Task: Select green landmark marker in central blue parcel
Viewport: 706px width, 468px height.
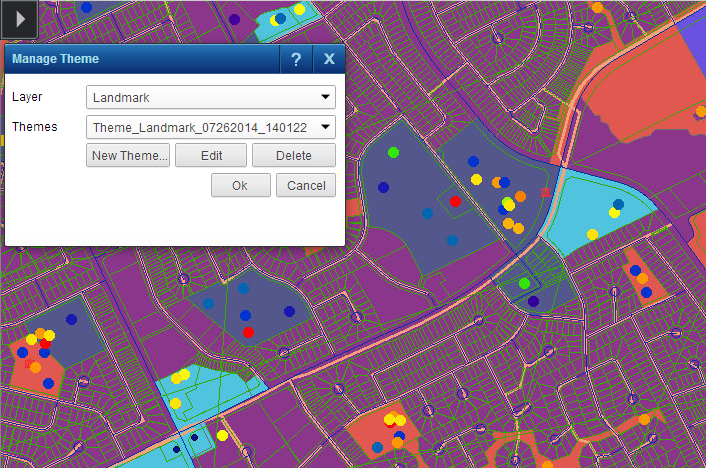Action: pos(393,153)
